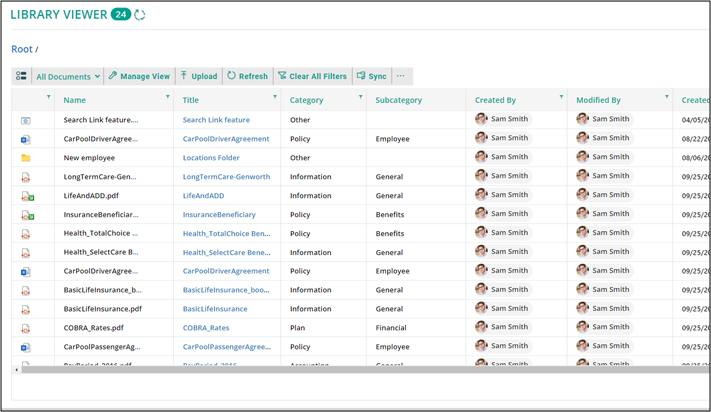This screenshot has height=412, width=711.
Task: Sort by the Category column header
Action: coord(306,100)
